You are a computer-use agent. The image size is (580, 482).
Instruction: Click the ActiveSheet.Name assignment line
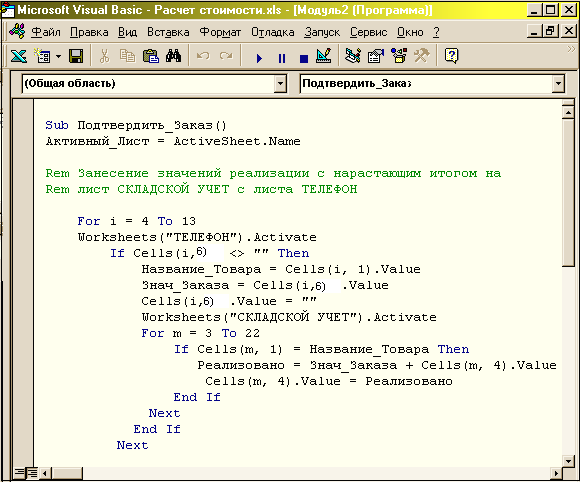point(173,141)
